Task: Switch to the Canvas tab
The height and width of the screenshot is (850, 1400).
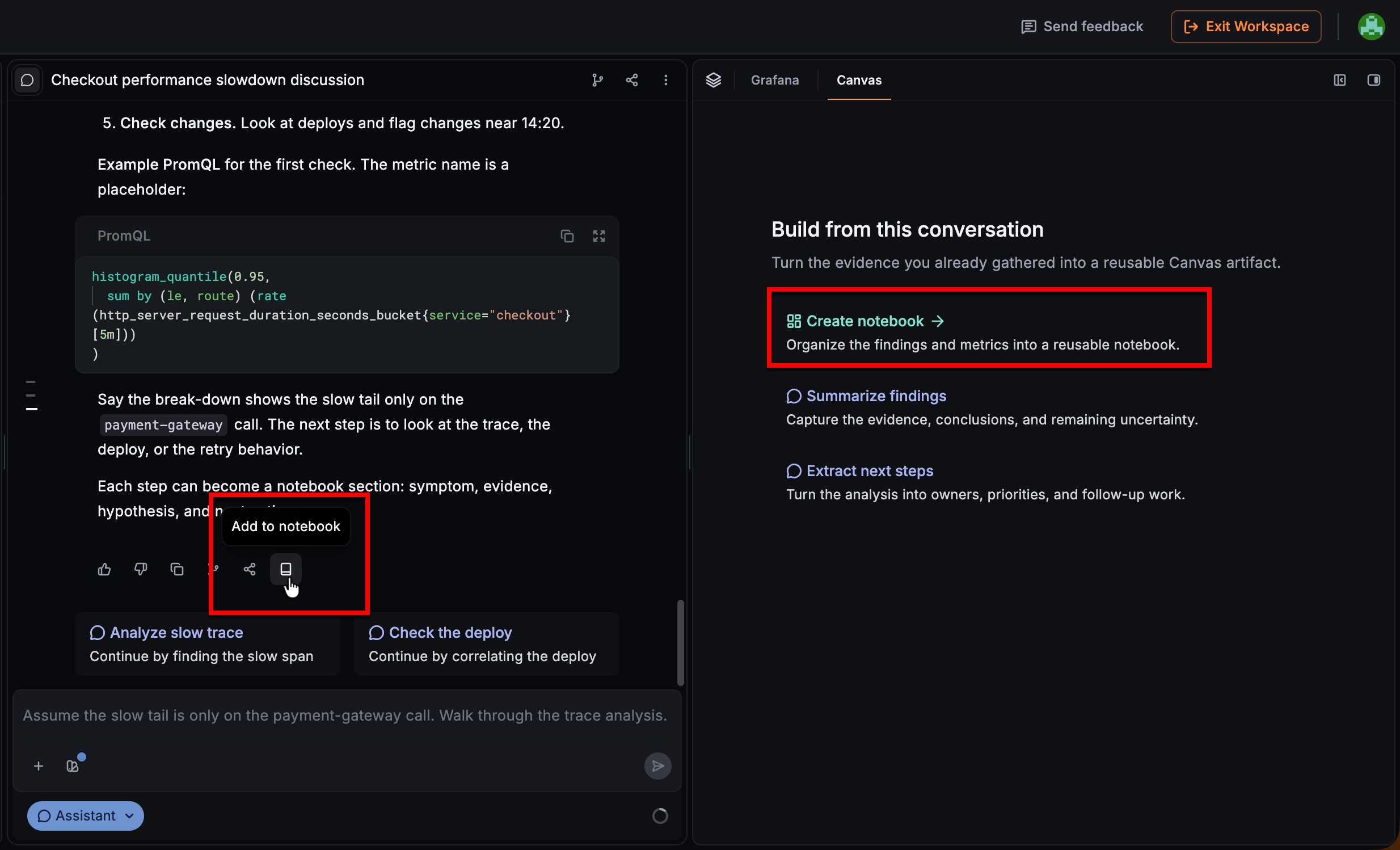Action: [859, 80]
